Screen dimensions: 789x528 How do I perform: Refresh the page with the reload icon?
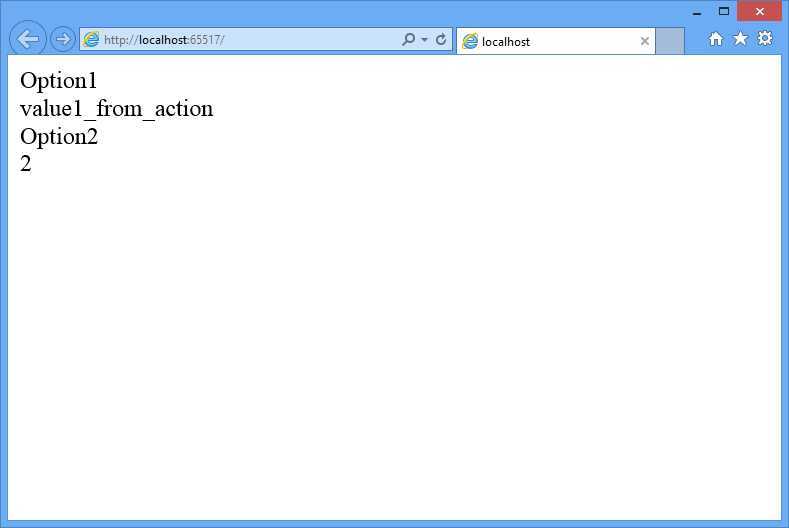pyautogui.click(x=441, y=39)
